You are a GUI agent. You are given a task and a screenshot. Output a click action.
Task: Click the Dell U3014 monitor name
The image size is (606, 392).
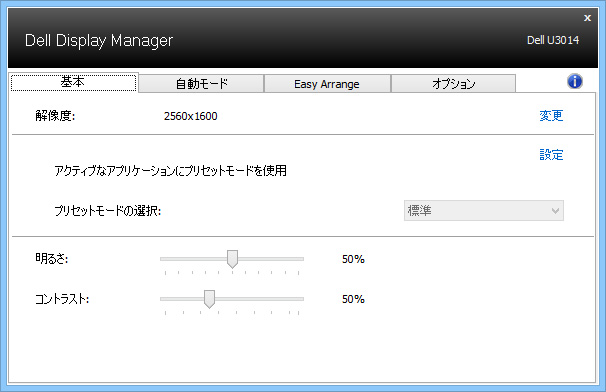553,40
